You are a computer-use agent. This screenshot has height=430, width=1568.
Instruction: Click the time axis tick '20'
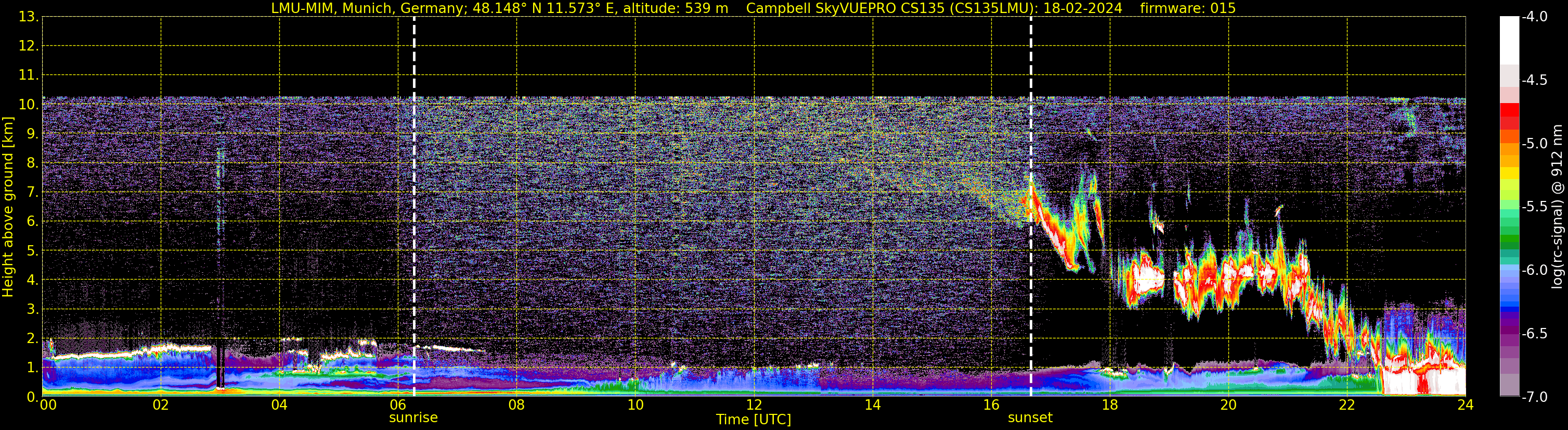[x=1228, y=405]
